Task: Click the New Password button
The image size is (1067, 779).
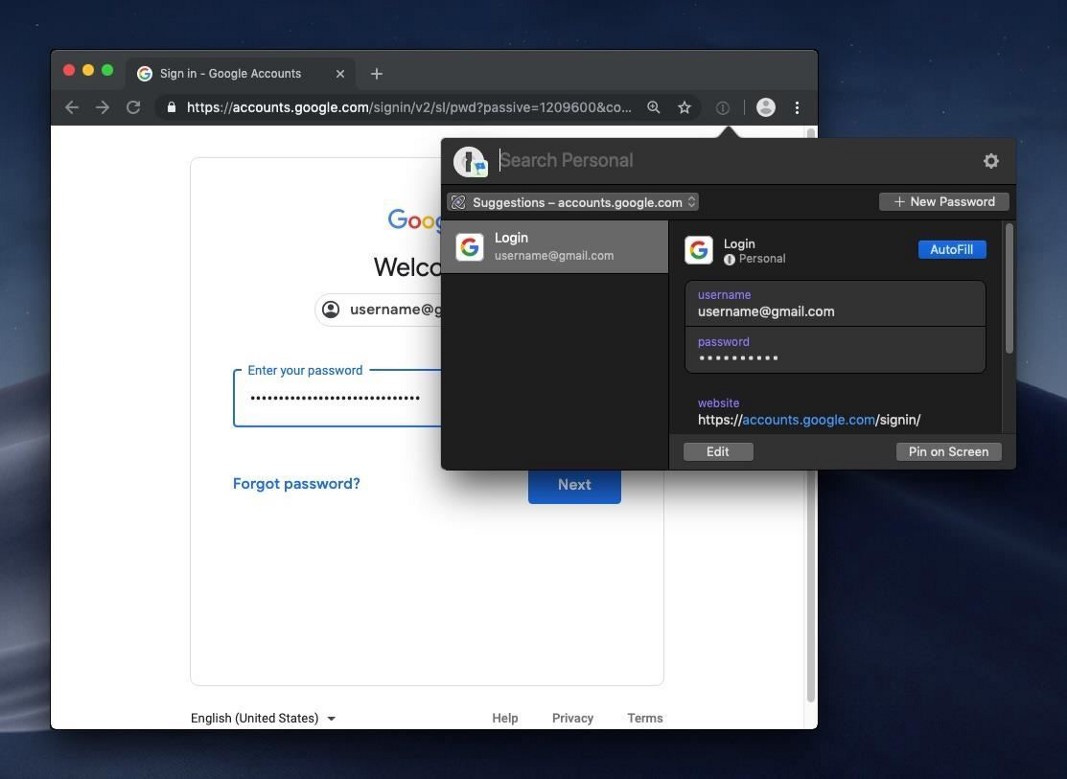Action: tap(944, 201)
